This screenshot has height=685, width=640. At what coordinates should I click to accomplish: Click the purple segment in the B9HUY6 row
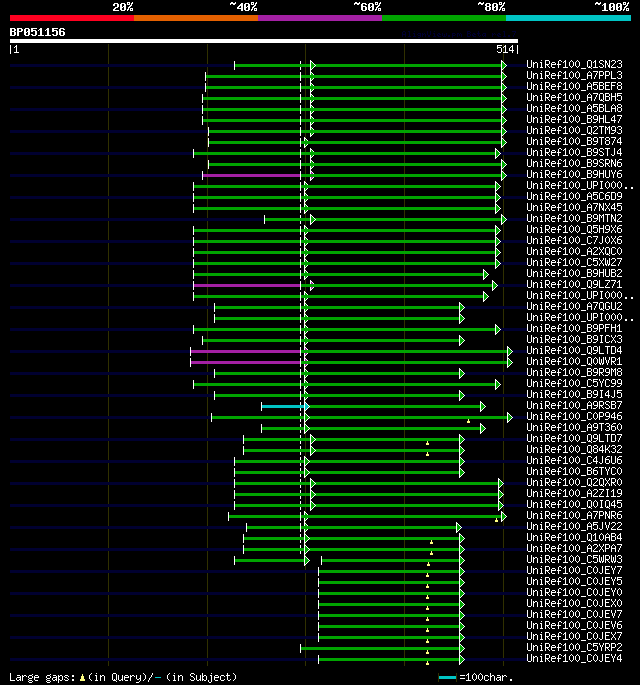(252, 176)
